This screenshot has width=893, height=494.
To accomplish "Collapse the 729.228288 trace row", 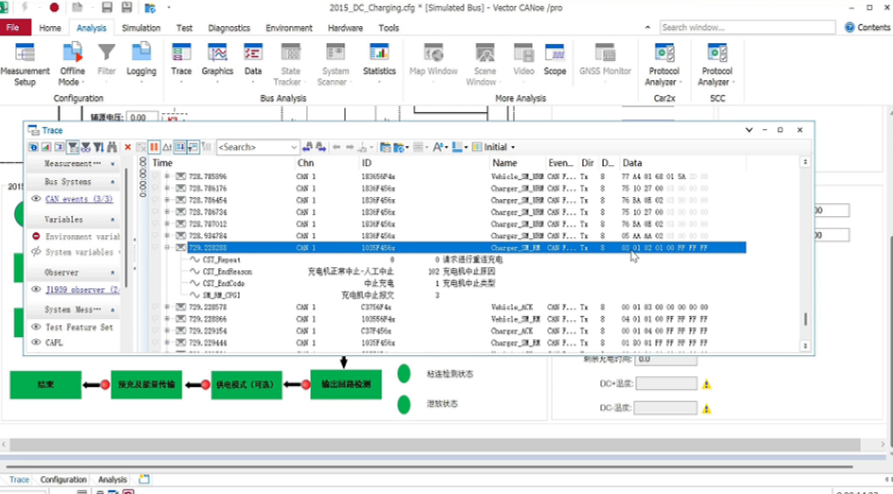I will (167, 248).
